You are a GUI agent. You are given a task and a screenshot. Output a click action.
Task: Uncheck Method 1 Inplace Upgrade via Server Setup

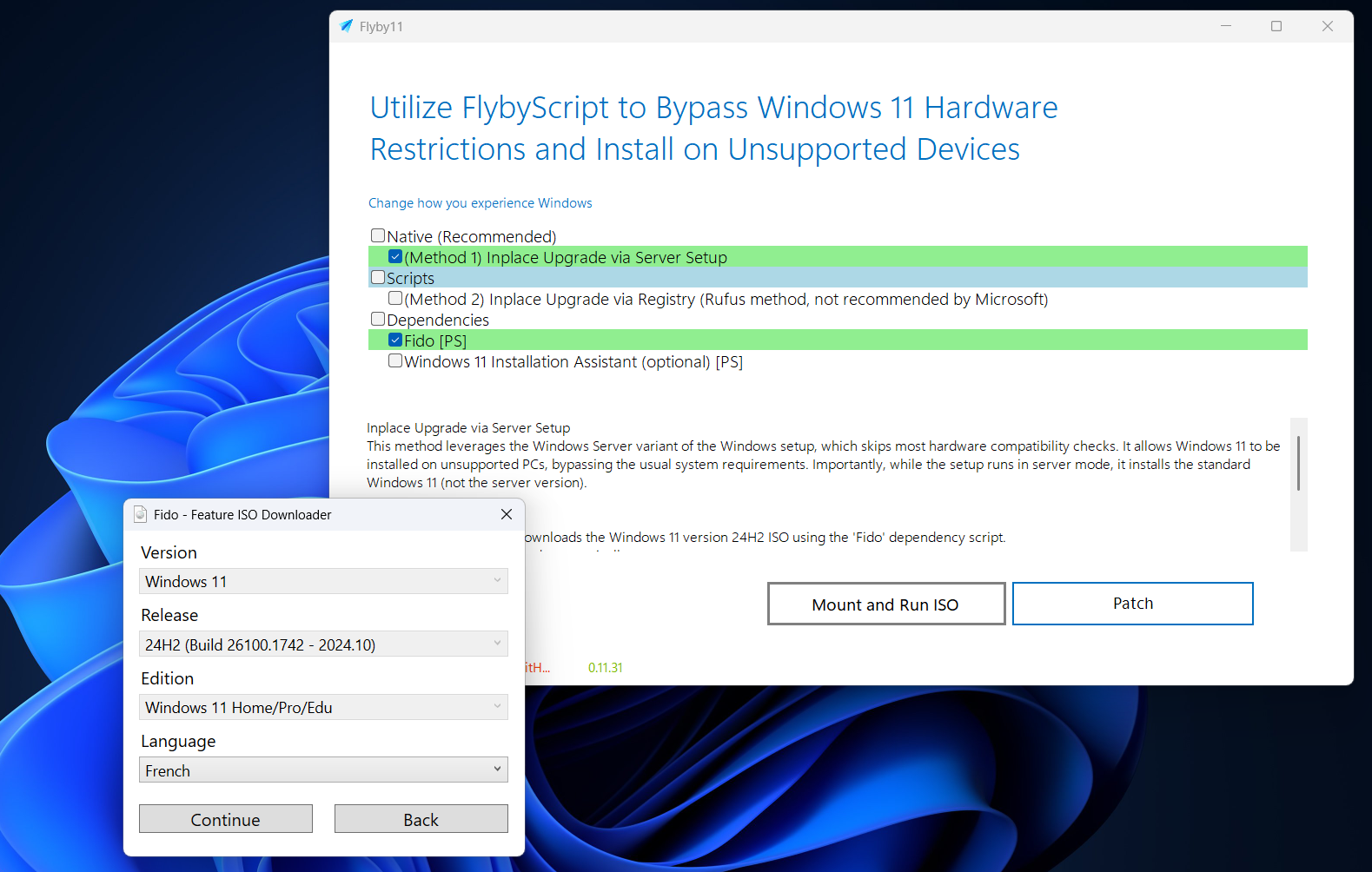pos(395,256)
